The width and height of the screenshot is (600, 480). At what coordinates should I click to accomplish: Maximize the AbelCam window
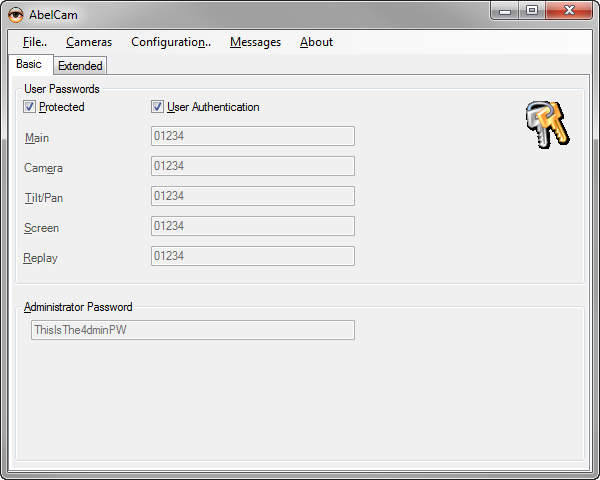(532, 11)
